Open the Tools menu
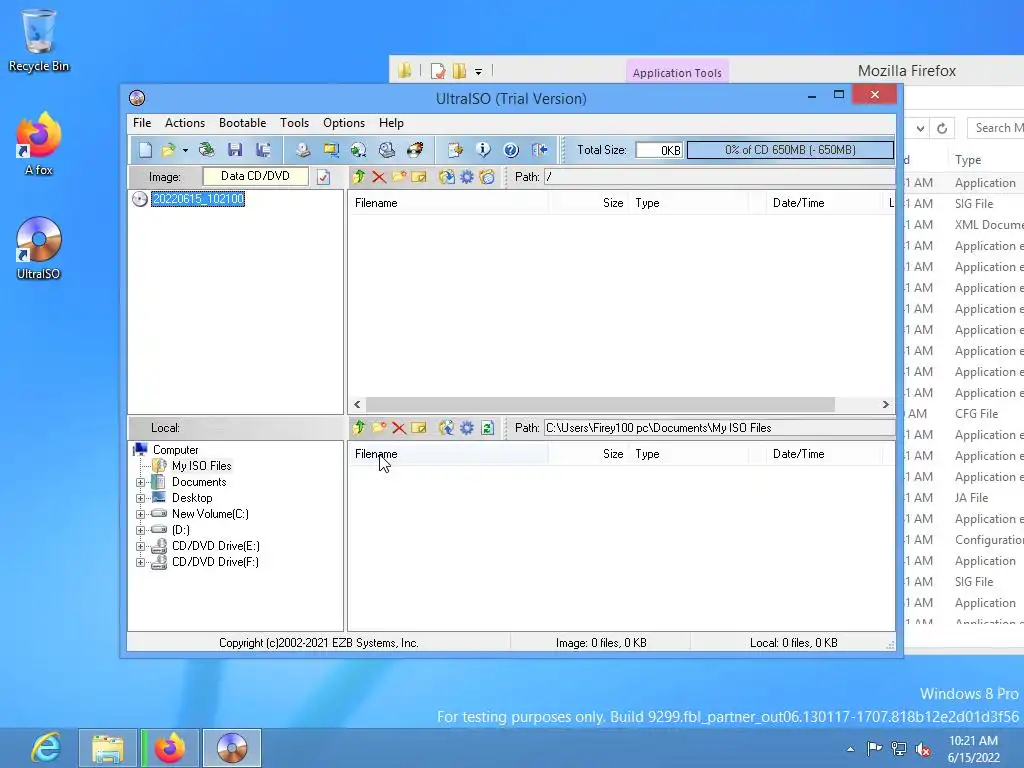The width and height of the screenshot is (1024, 768). click(295, 123)
